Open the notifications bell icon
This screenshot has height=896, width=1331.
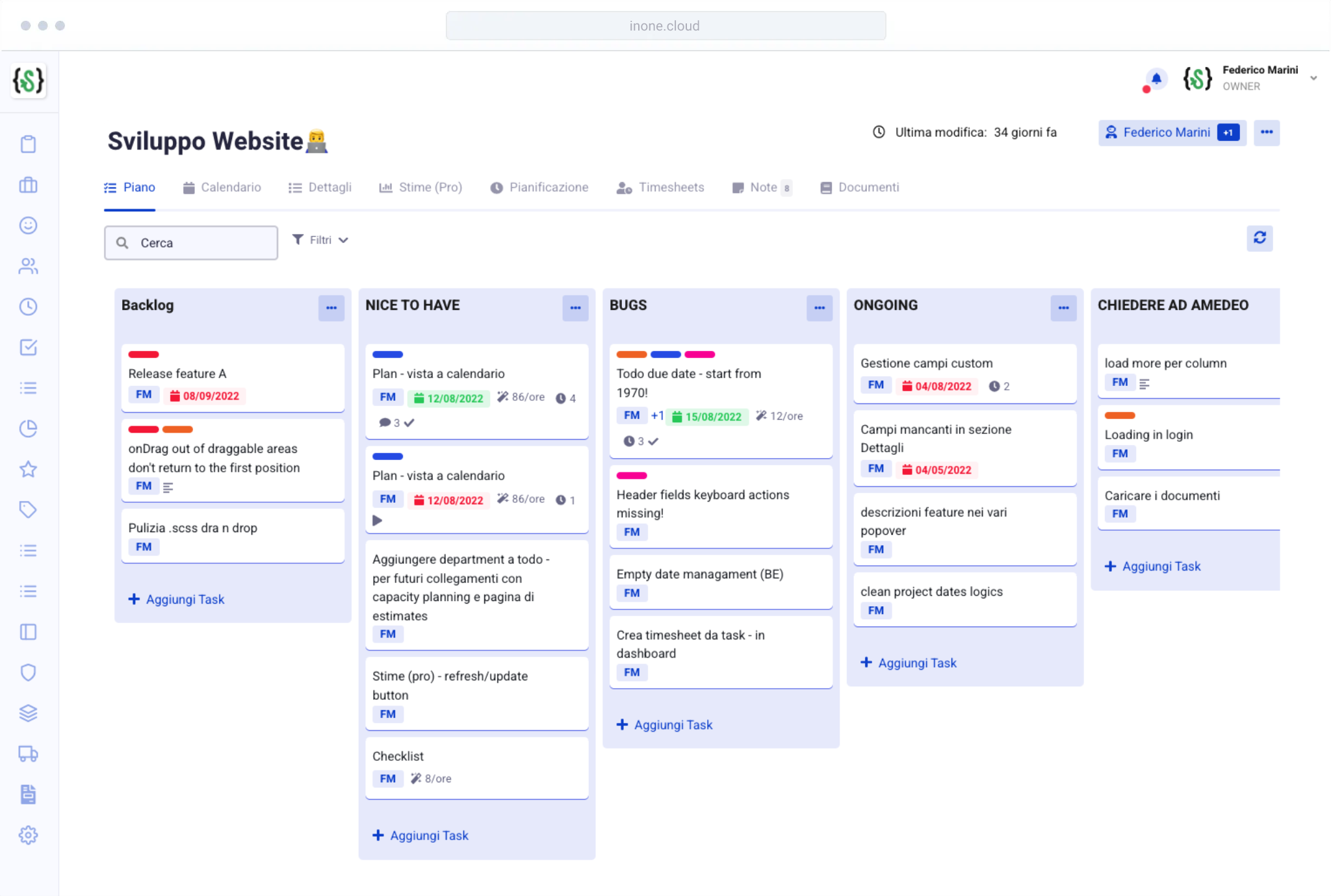pos(1156,79)
